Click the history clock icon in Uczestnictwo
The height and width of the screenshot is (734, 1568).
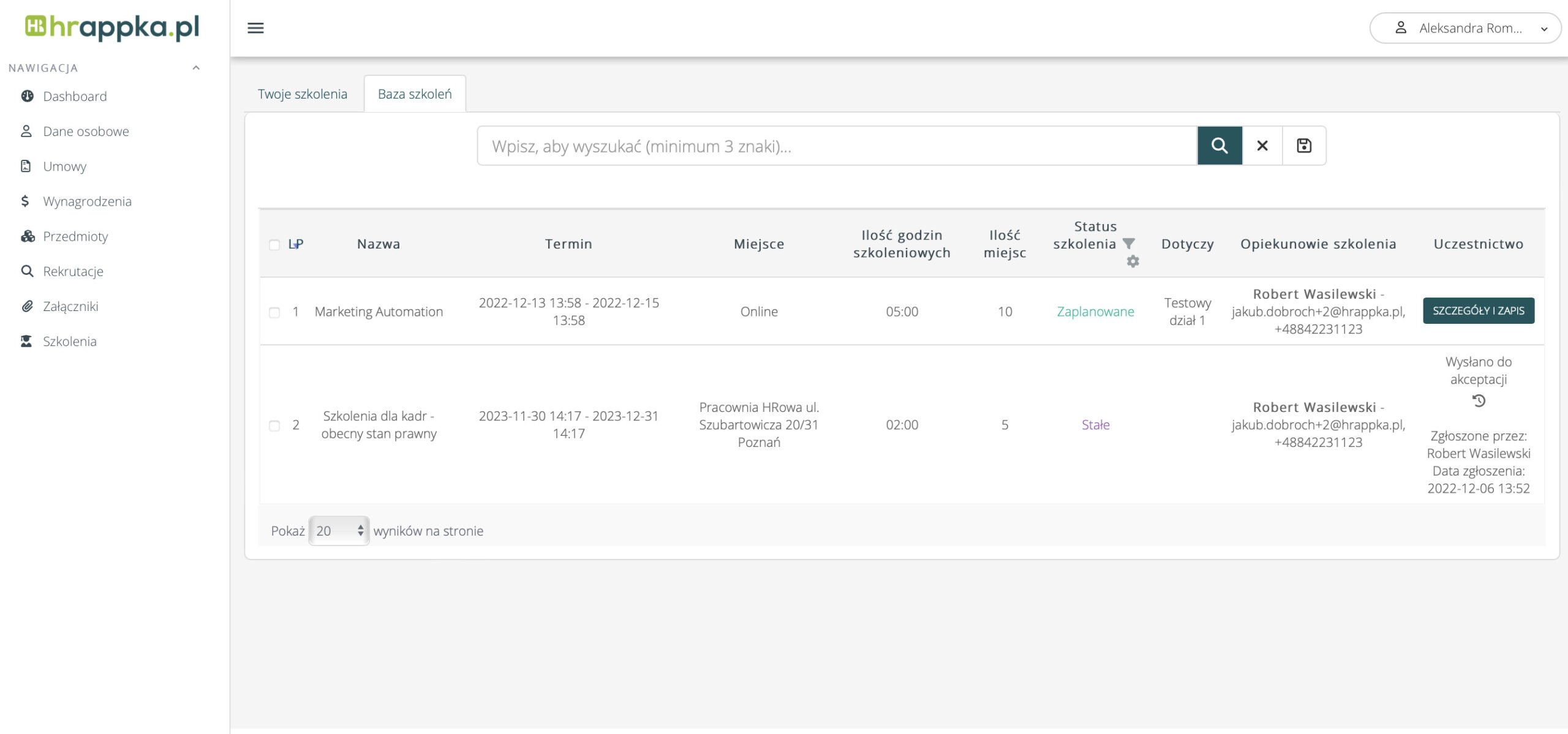(1479, 401)
